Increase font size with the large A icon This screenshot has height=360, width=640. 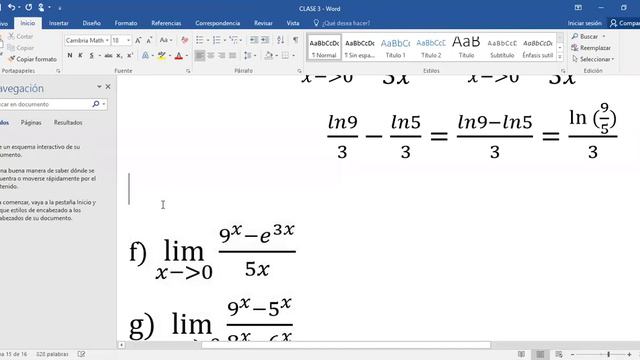click(x=138, y=40)
